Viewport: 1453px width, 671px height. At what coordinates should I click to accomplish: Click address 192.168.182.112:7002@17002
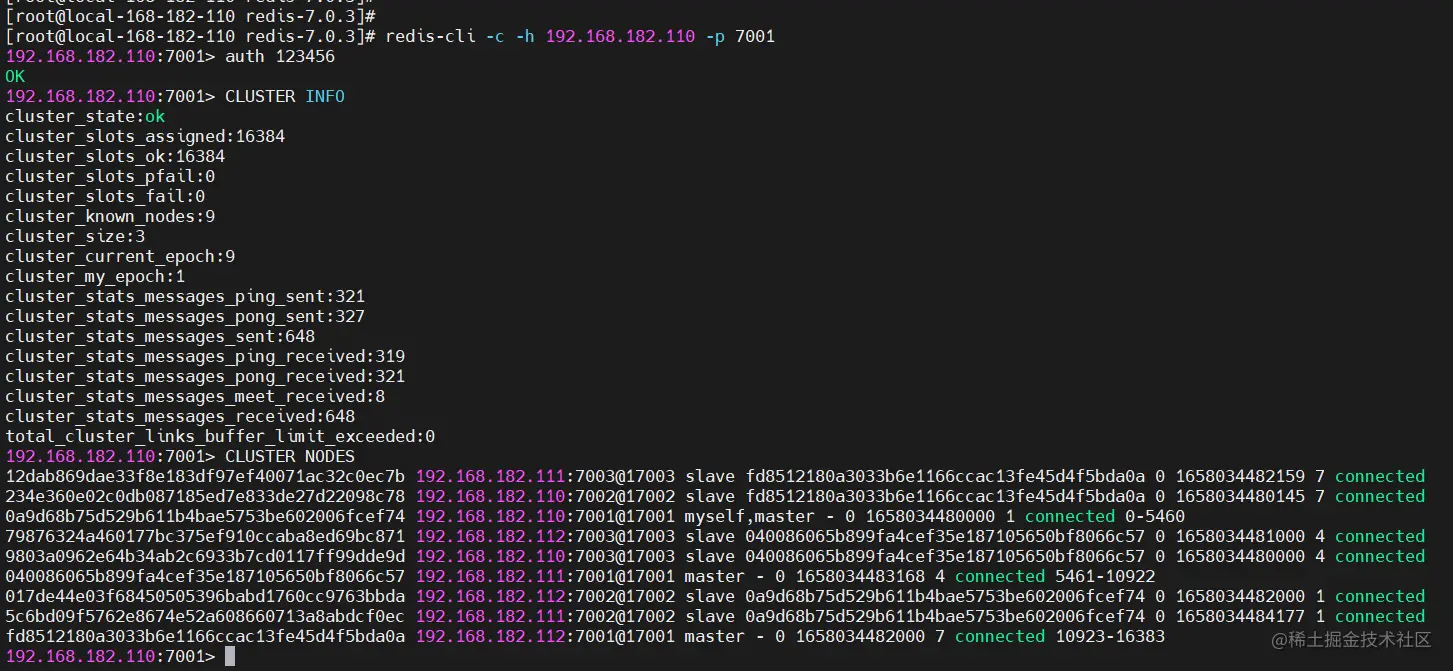[545, 597]
